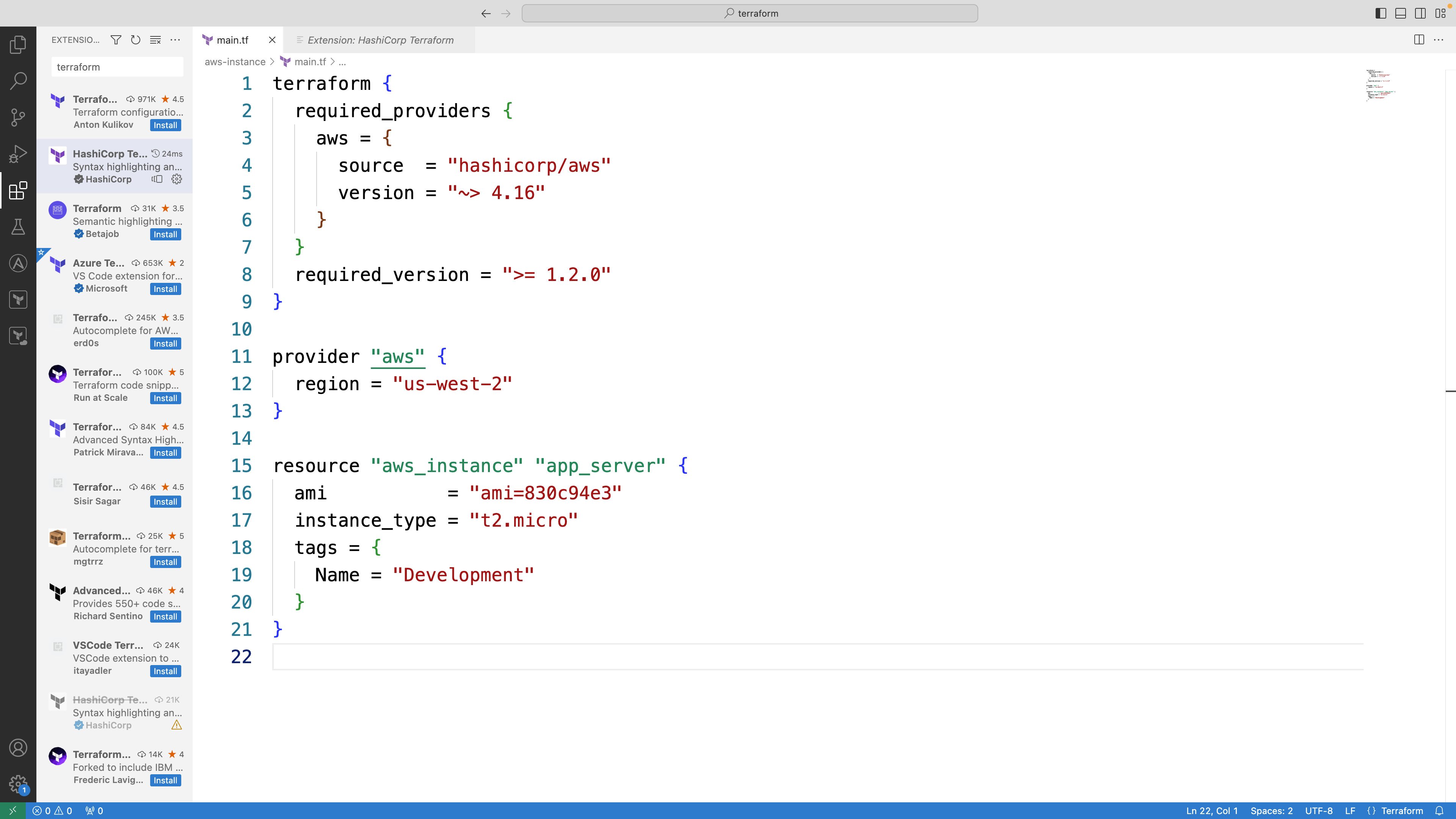
Task: Install Betajob Terraform extension
Action: click(166, 234)
